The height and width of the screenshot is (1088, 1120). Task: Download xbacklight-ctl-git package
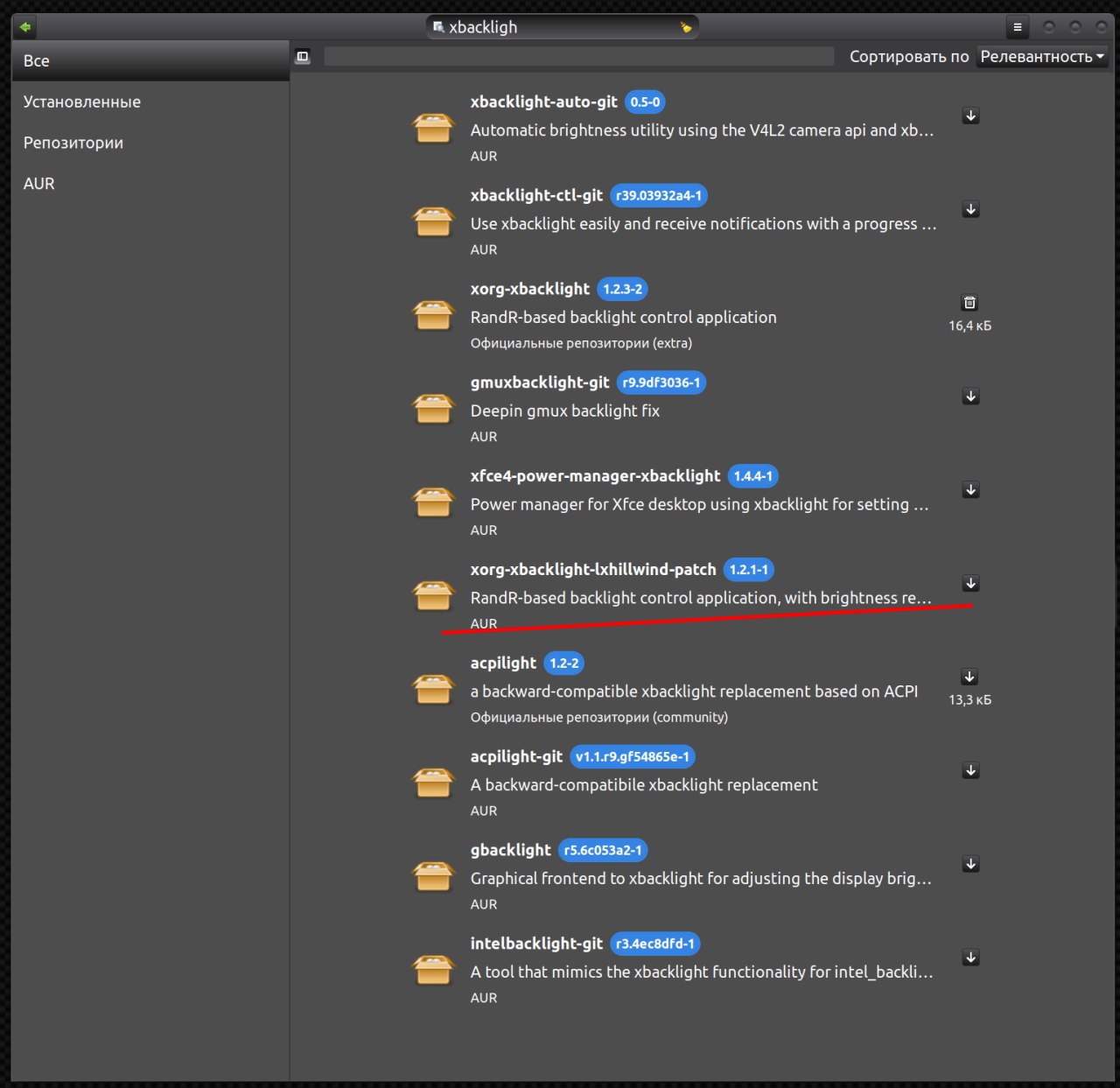pyautogui.click(x=970, y=209)
